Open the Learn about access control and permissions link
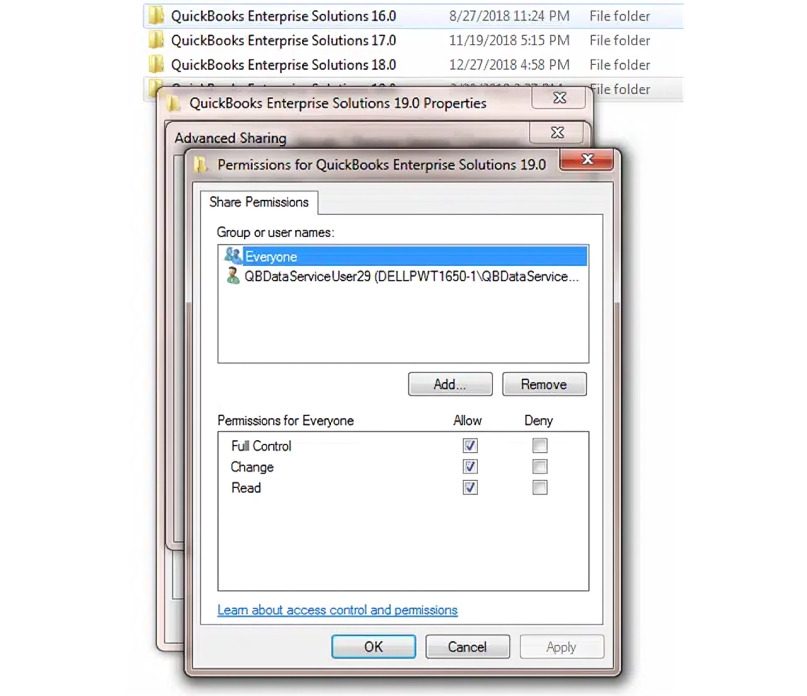This screenshot has width=807, height=696. pos(337,610)
